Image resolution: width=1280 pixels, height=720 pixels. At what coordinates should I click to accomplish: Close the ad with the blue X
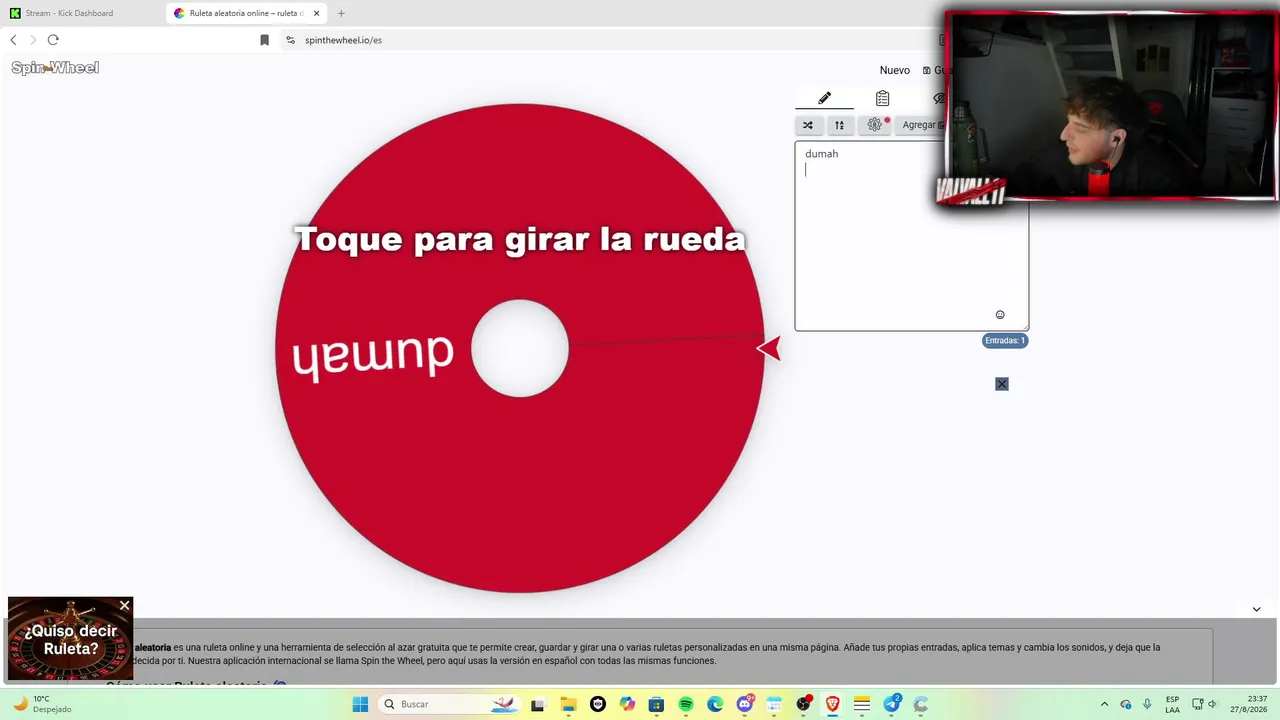pos(1002,384)
